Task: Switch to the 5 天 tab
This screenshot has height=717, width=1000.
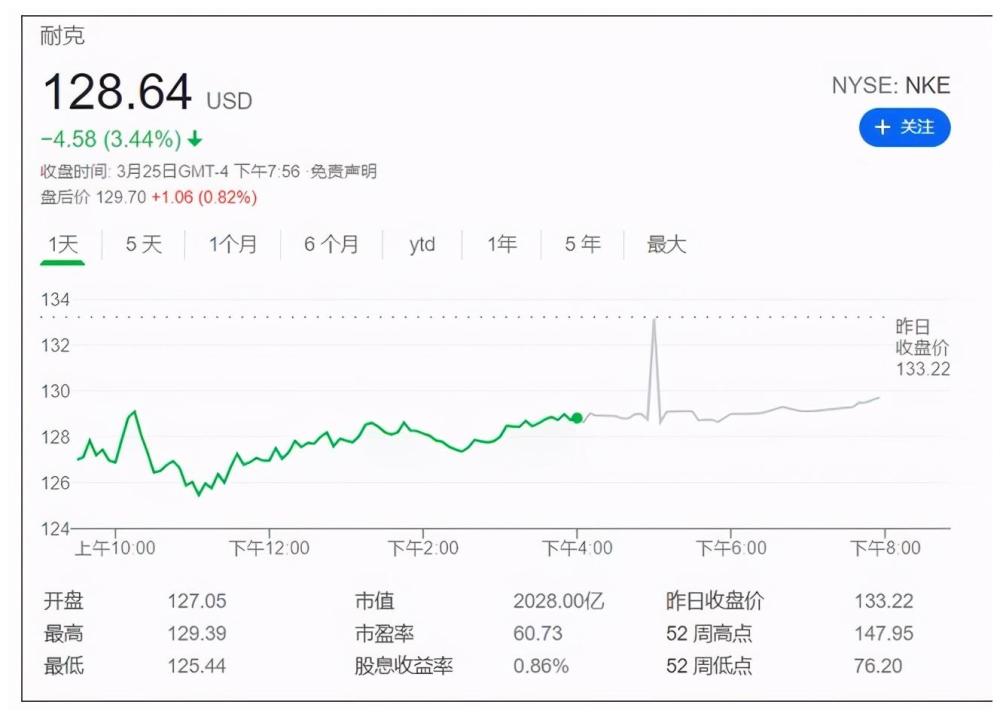Action: pyautogui.click(x=143, y=244)
